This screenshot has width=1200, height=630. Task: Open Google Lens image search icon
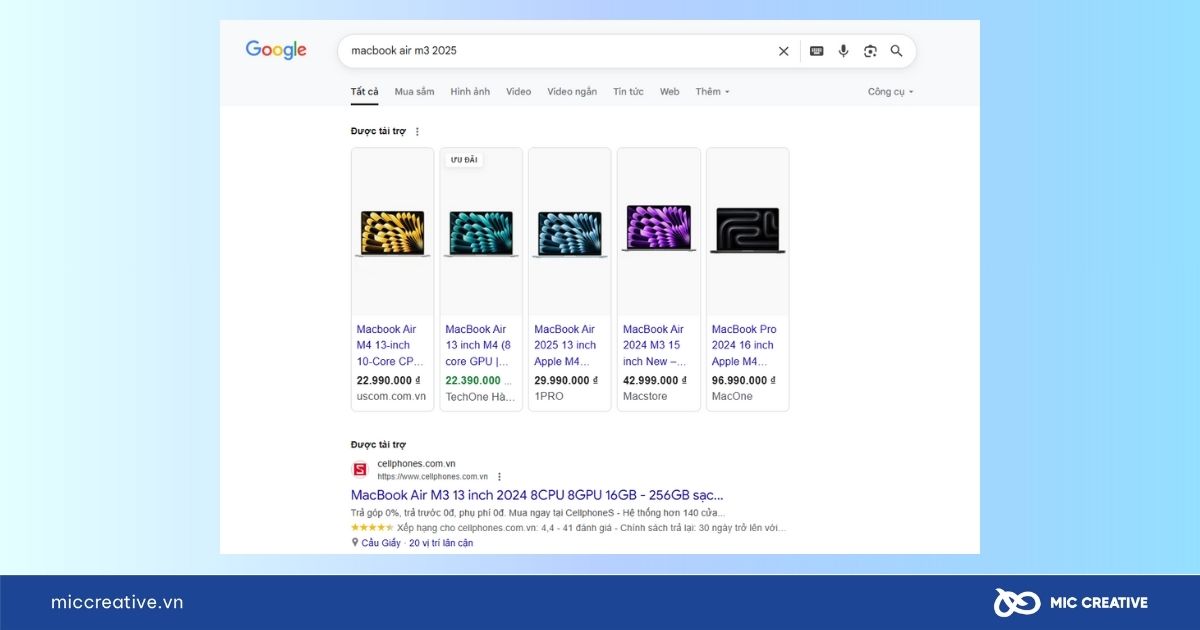[x=870, y=51]
